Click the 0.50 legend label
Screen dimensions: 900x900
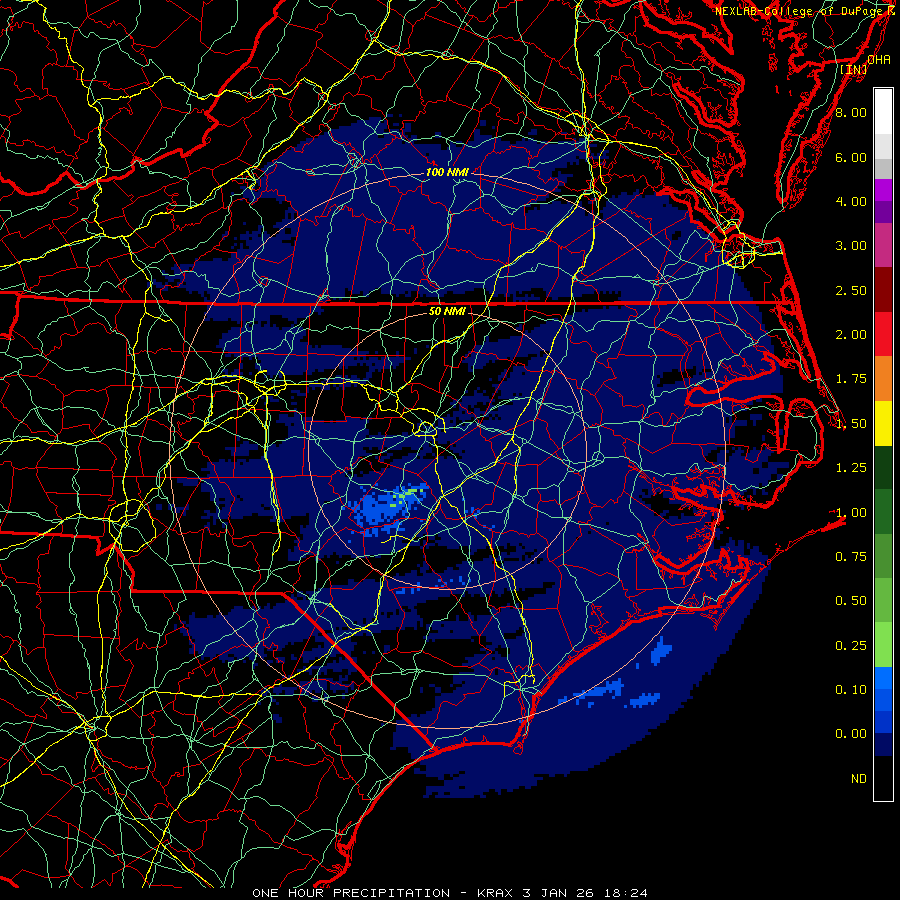(851, 601)
